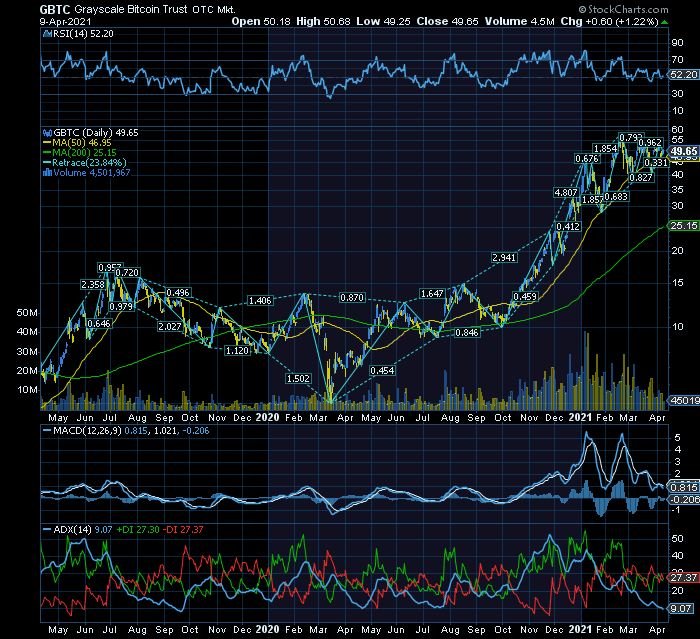Click the 0.676 retracement label

coord(587,159)
